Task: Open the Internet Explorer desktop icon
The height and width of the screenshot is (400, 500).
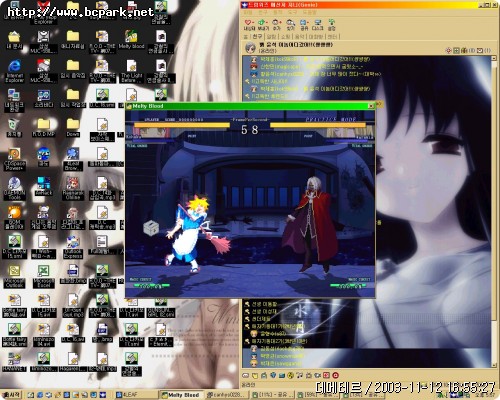Action: (x=14, y=71)
